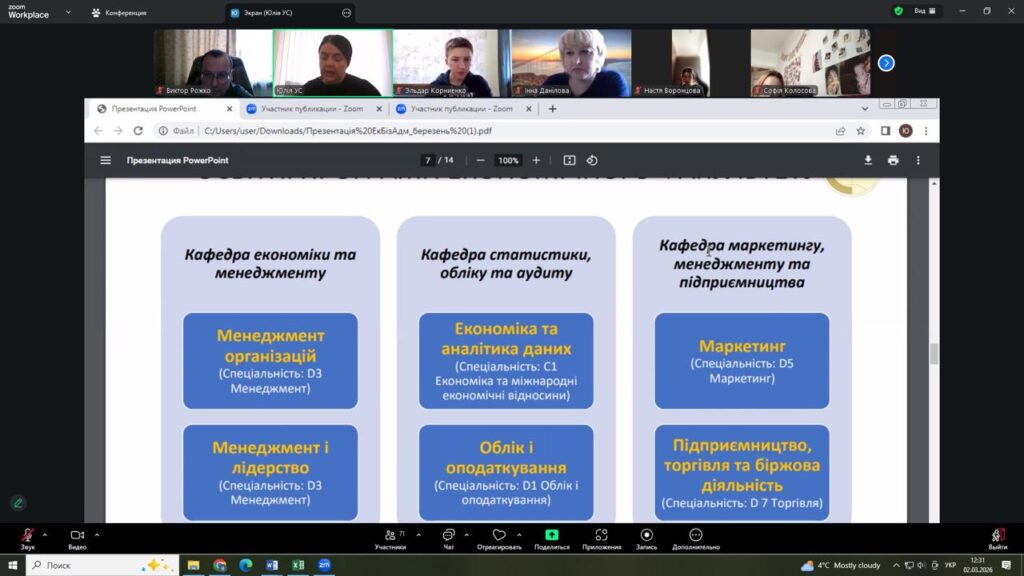Open the PDF sidebar hamburger menu
Screen dimensions: 1024x576
pyautogui.click(x=105, y=160)
